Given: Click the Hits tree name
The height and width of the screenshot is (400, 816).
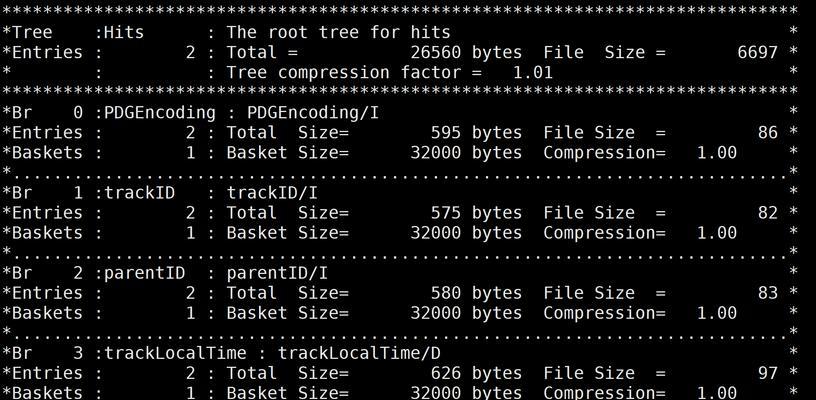Looking at the screenshot, I should 124,32.
